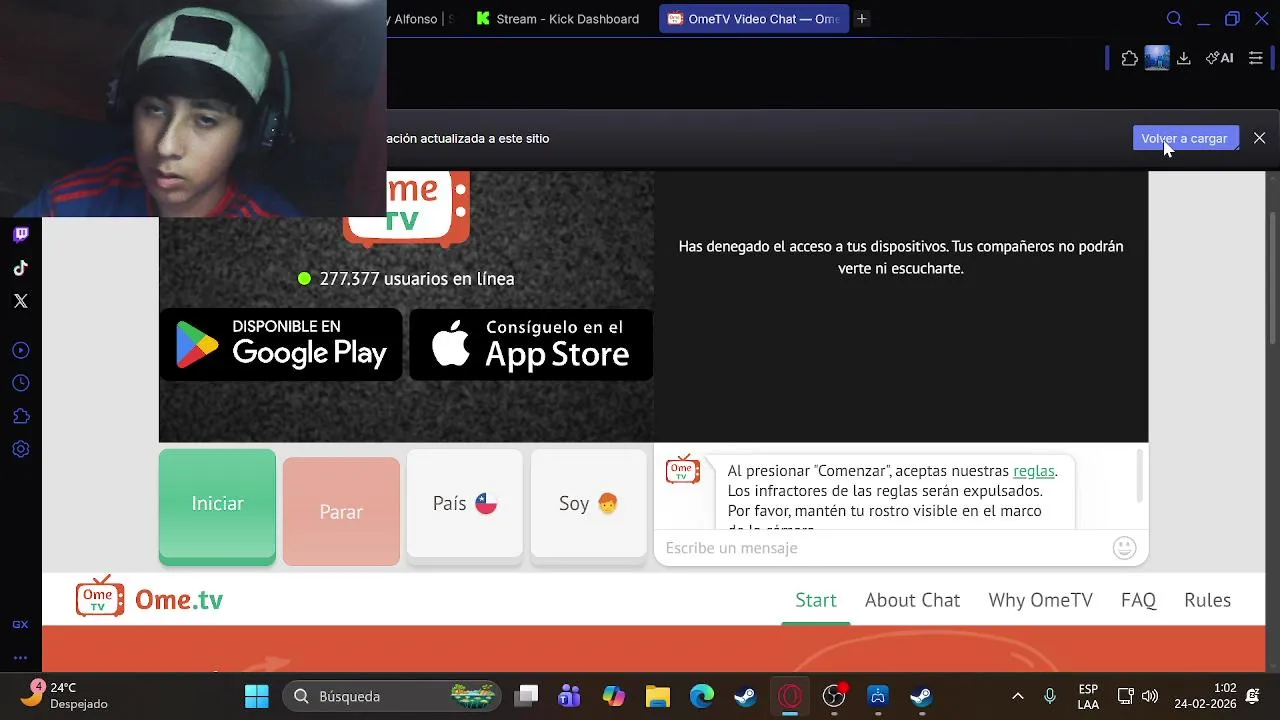Open extensions puzzle icon in toolbar
This screenshot has height=720, width=1280.
tap(1130, 58)
